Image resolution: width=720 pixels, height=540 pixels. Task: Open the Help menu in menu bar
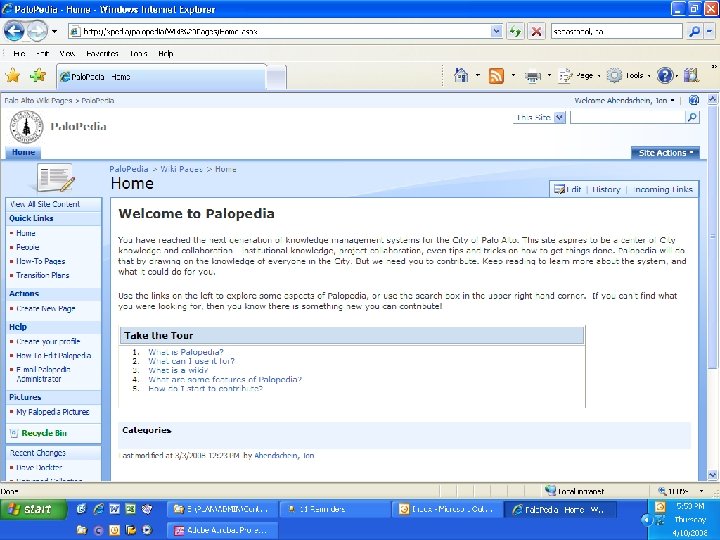coord(166,54)
